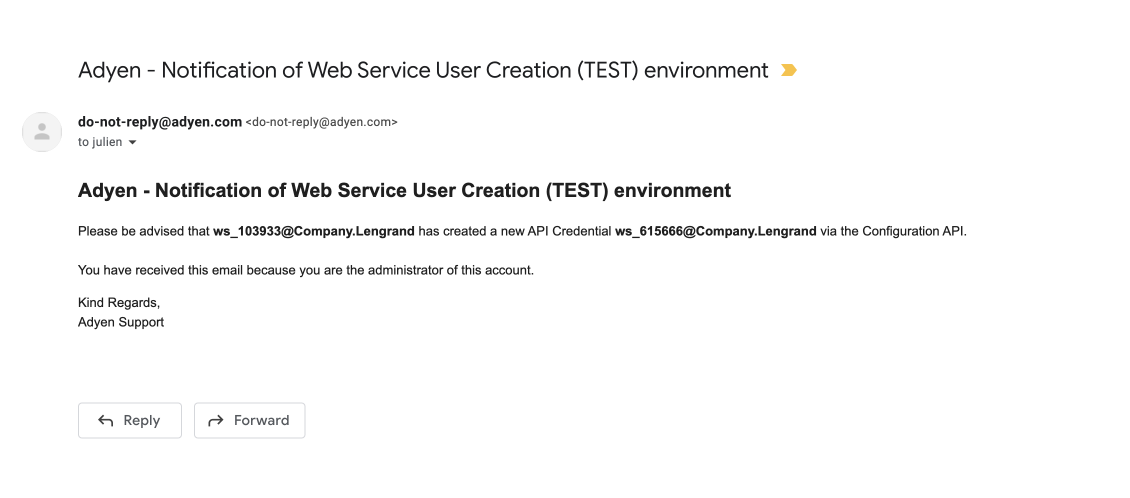Forward the Adyen notification email
The image size is (1130, 498).
tap(249, 420)
